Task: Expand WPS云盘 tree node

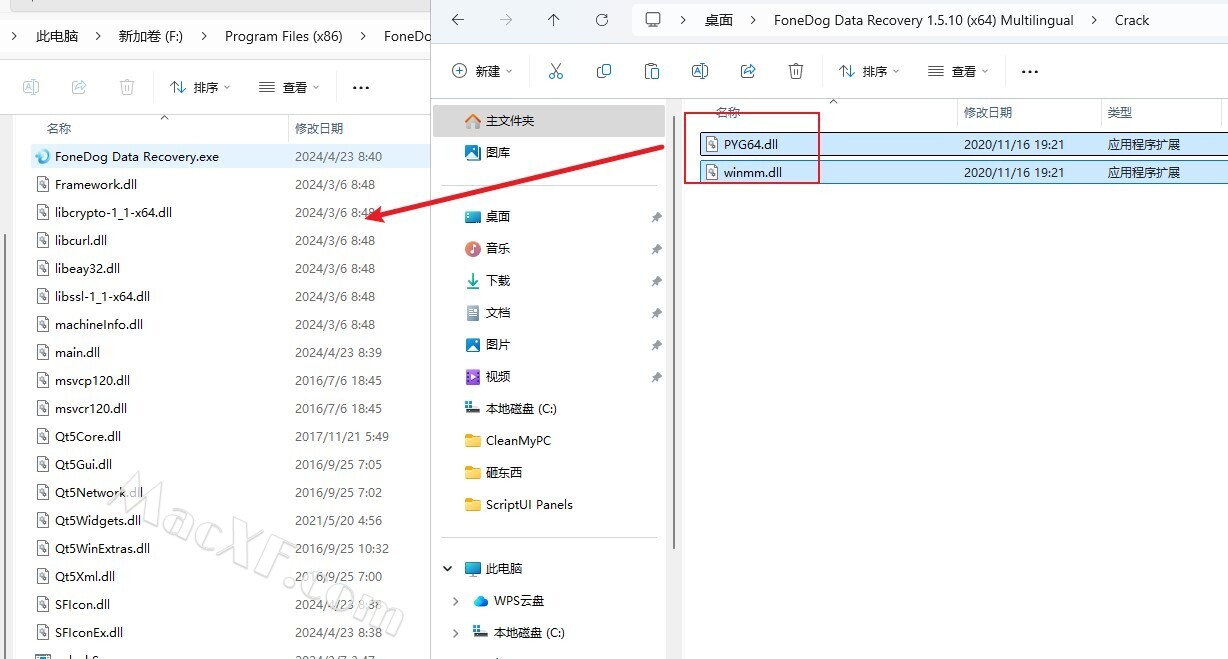Action: [455, 601]
